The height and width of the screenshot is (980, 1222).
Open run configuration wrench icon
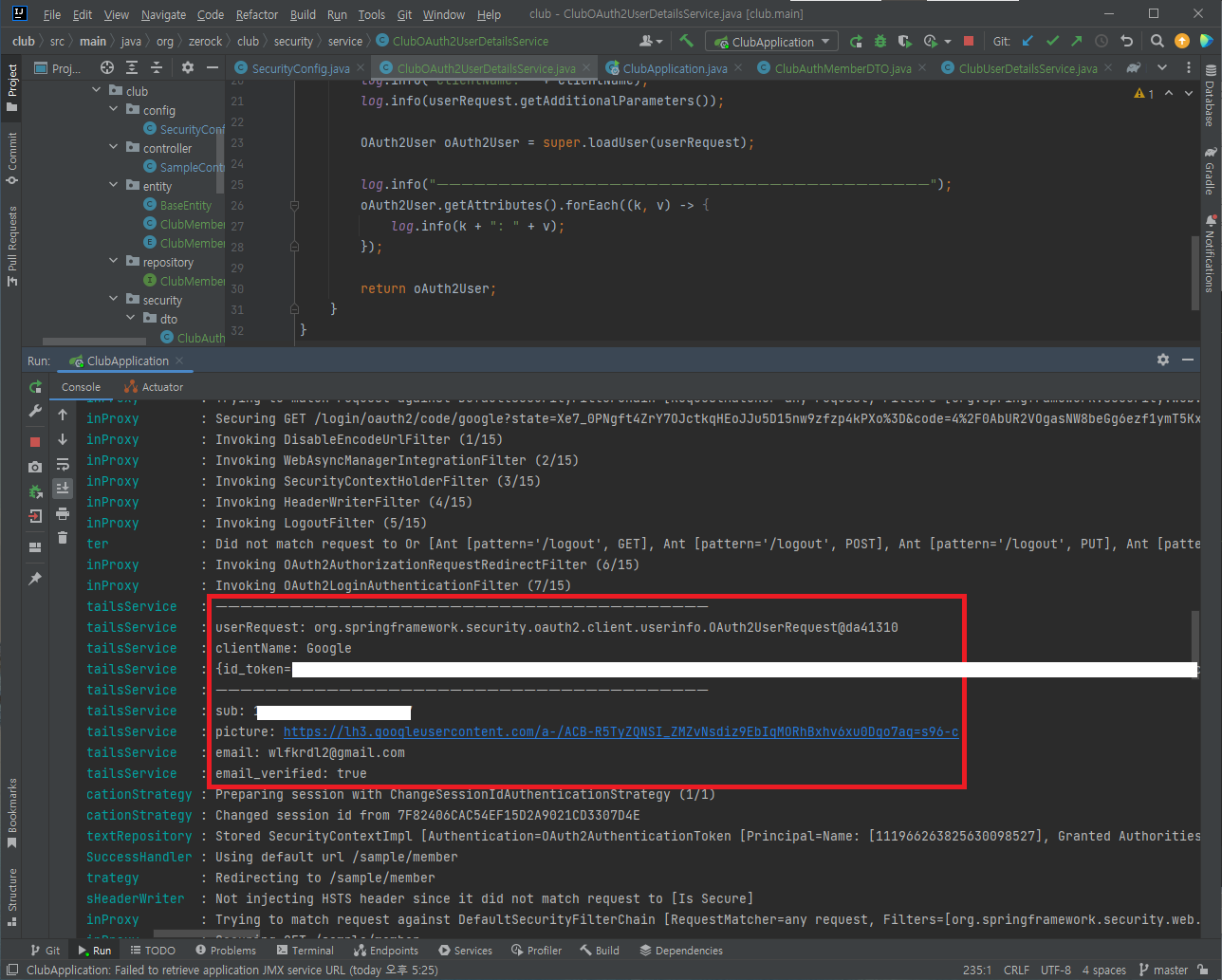pos(35,412)
